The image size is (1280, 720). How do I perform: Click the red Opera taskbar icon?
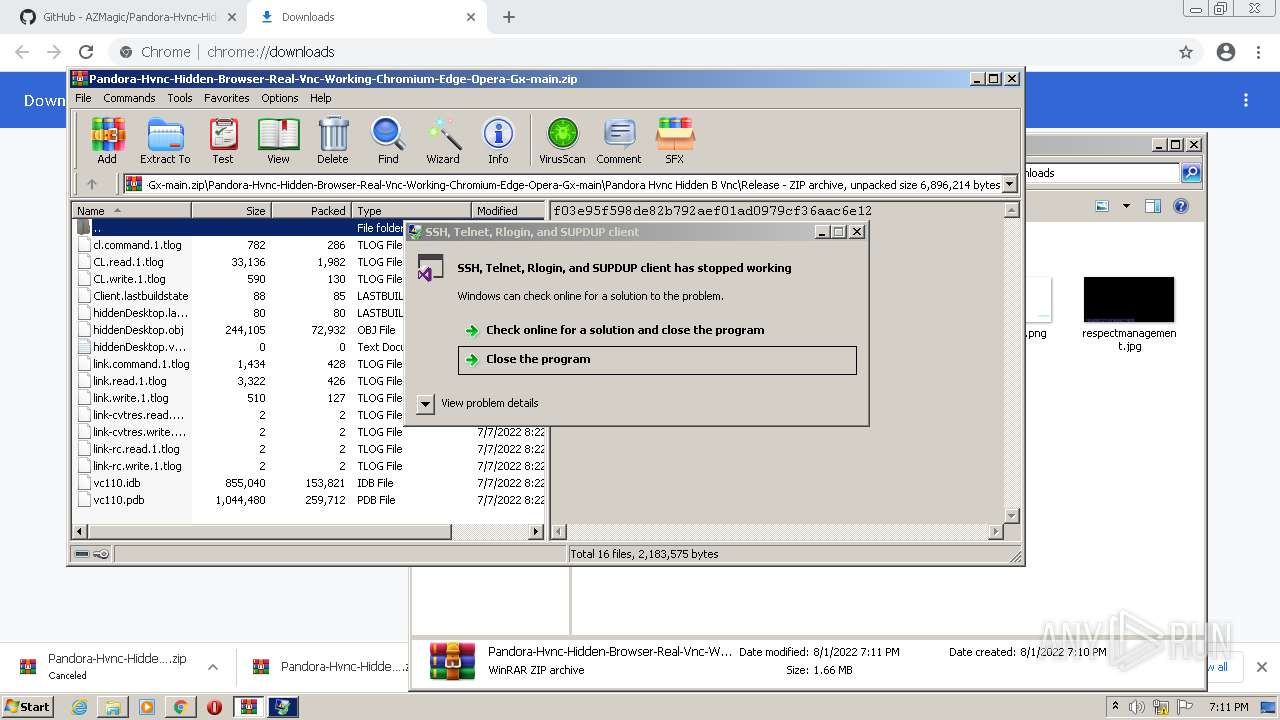(x=214, y=707)
